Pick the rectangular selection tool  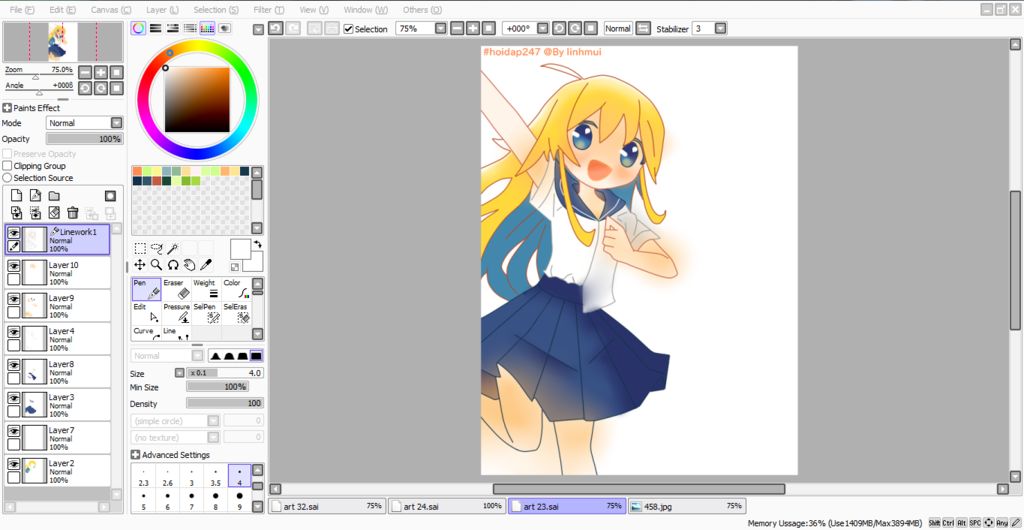140,248
